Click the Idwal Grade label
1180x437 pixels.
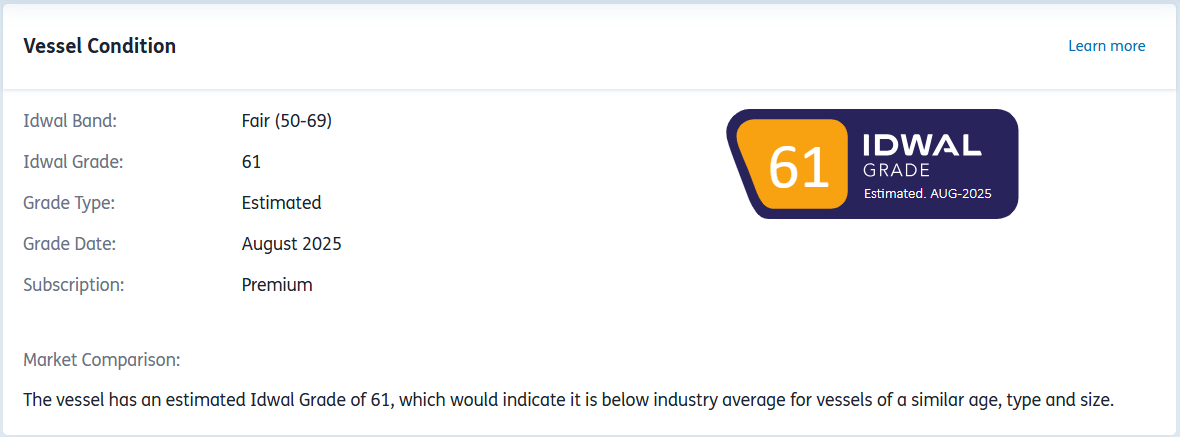tap(73, 162)
